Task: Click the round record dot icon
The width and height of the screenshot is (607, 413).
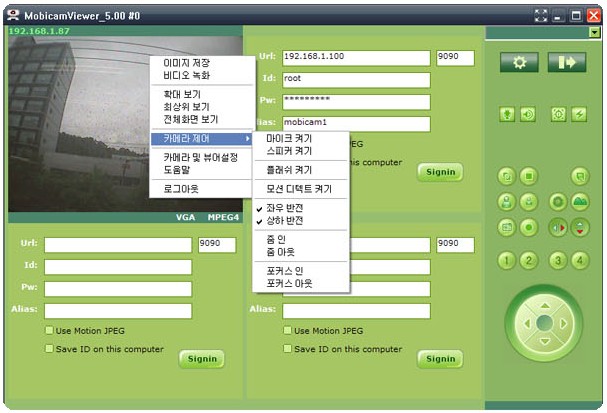Action: click(529, 227)
